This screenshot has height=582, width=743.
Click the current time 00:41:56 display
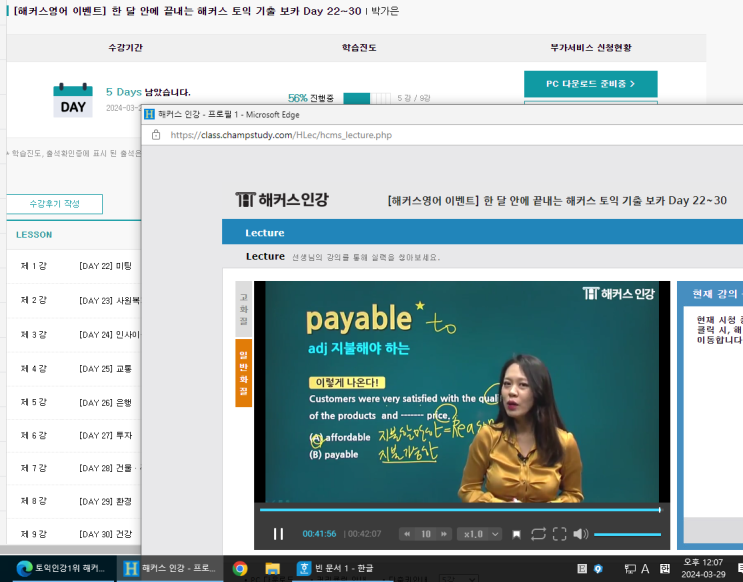pos(319,534)
